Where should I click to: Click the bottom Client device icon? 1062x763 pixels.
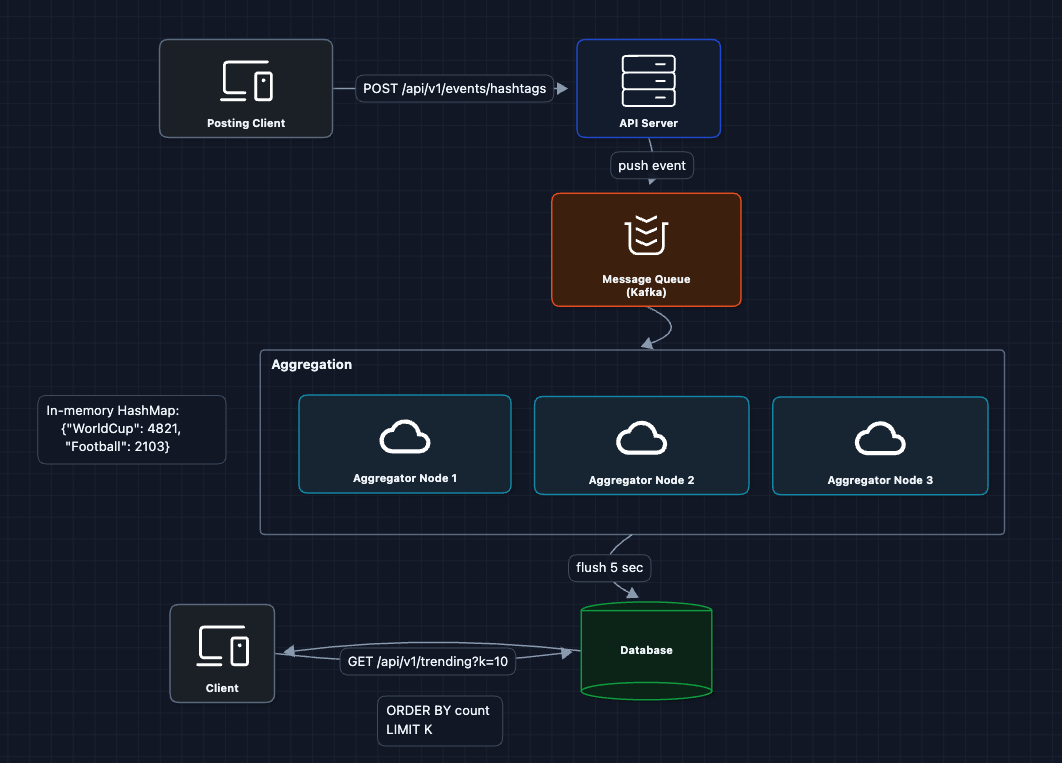click(222, 646)
